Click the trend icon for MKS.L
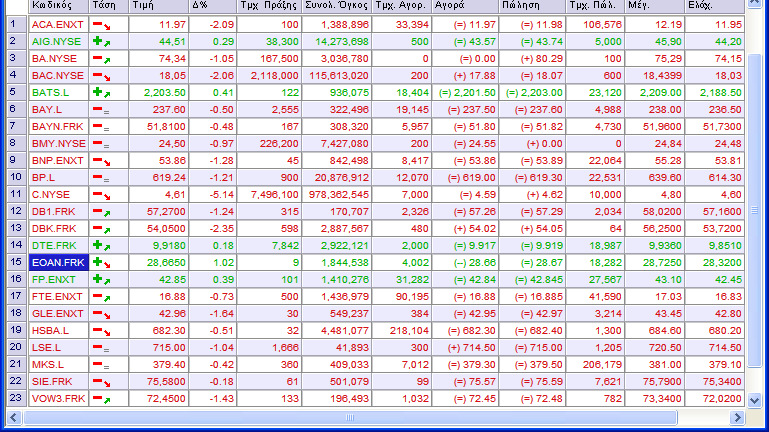 point(102,365)
